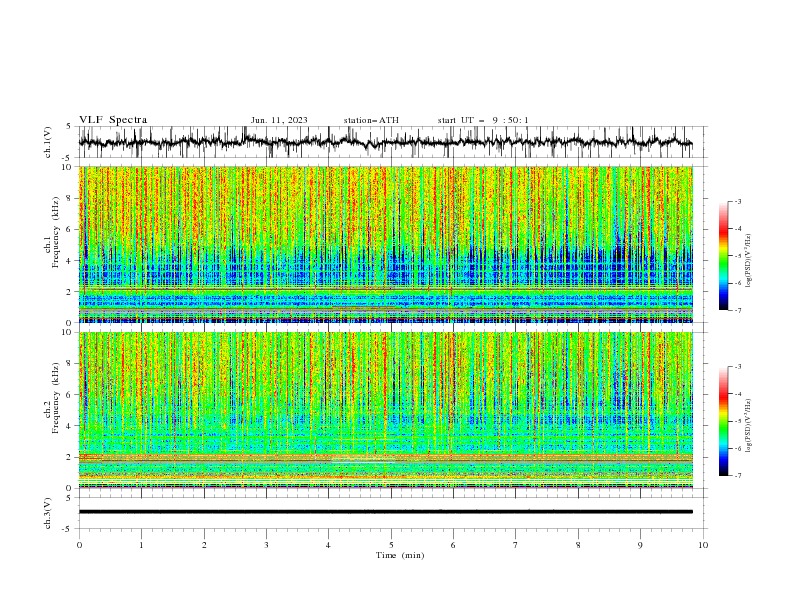
Task: Click the 'start UT = 9 :50: 1' label
Action: point(483,120)
